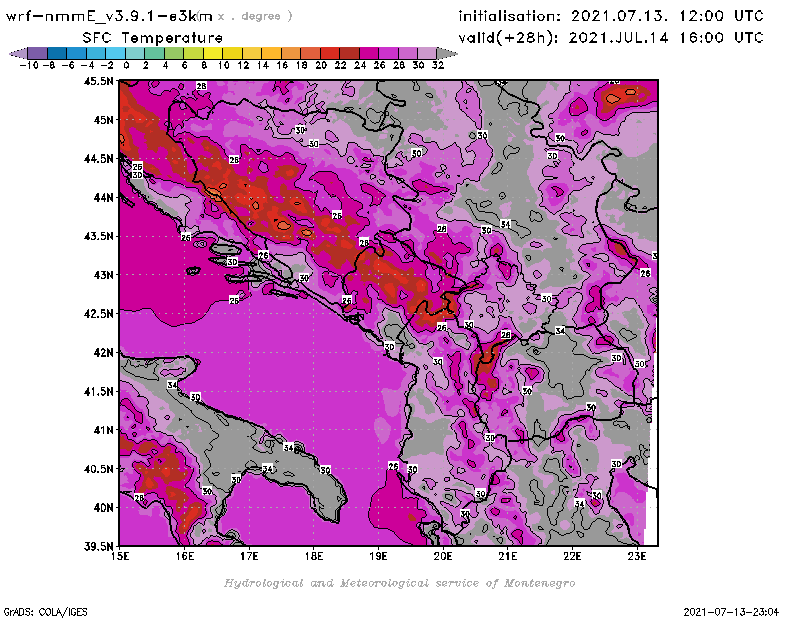Click the "16E" longitude label
800x618 pixels.
(x=185, y=556)
